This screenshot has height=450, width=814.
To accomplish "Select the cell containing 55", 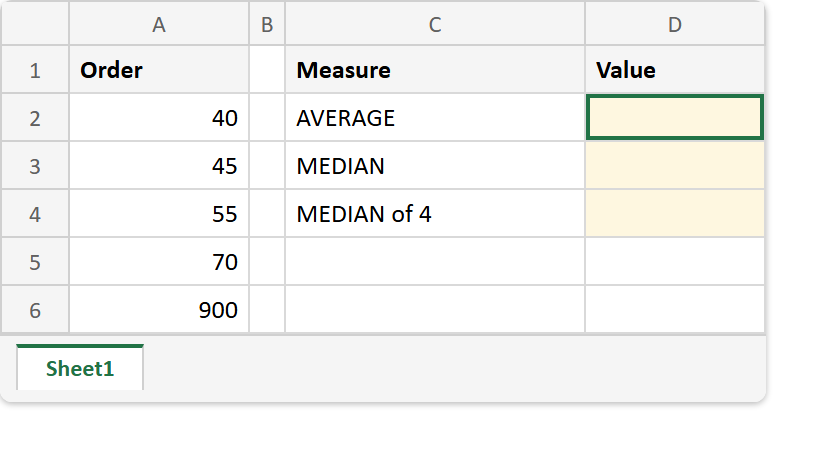I will click(x=159, y=214).
